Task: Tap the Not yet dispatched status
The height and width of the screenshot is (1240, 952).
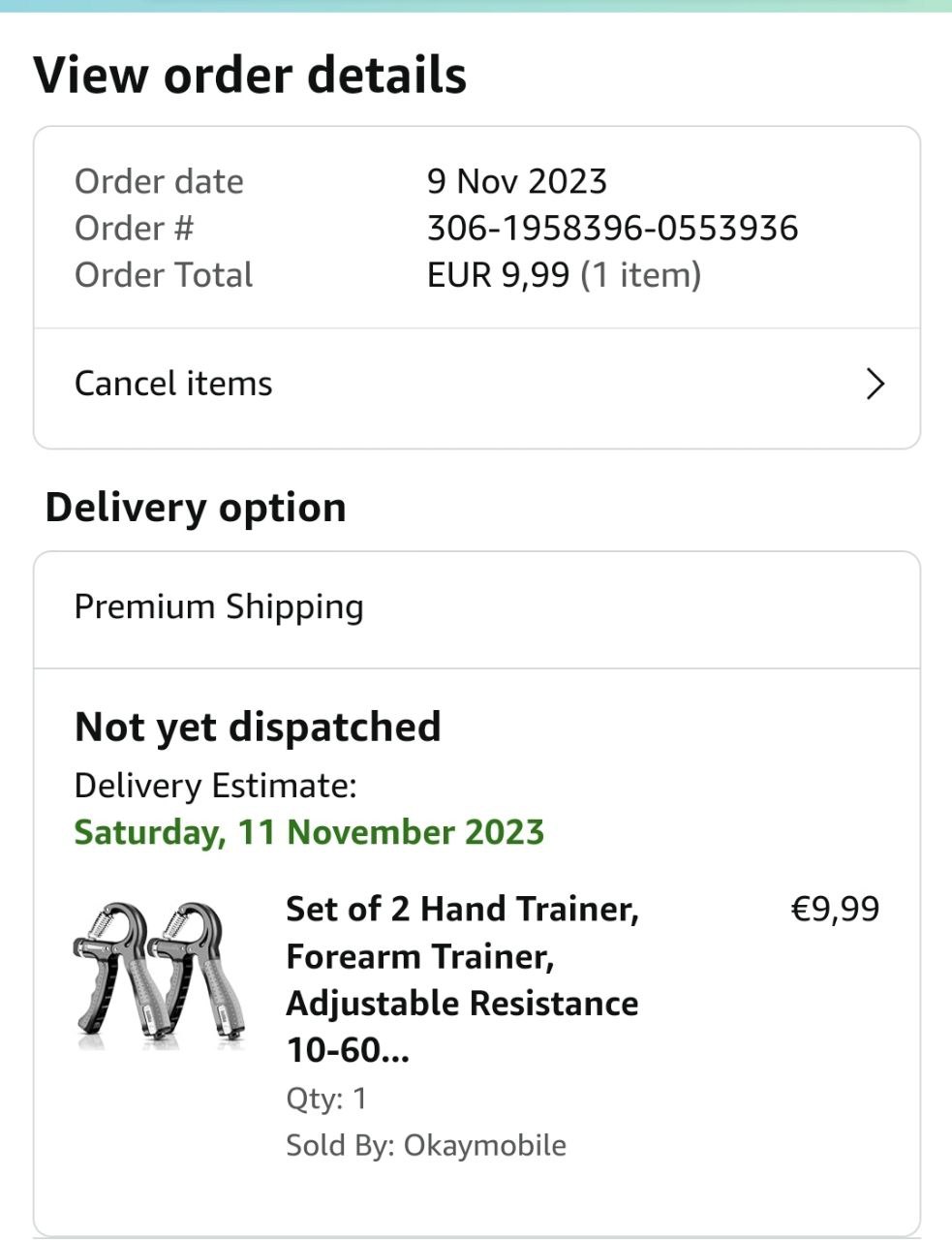Action: [x=258, y=727]
